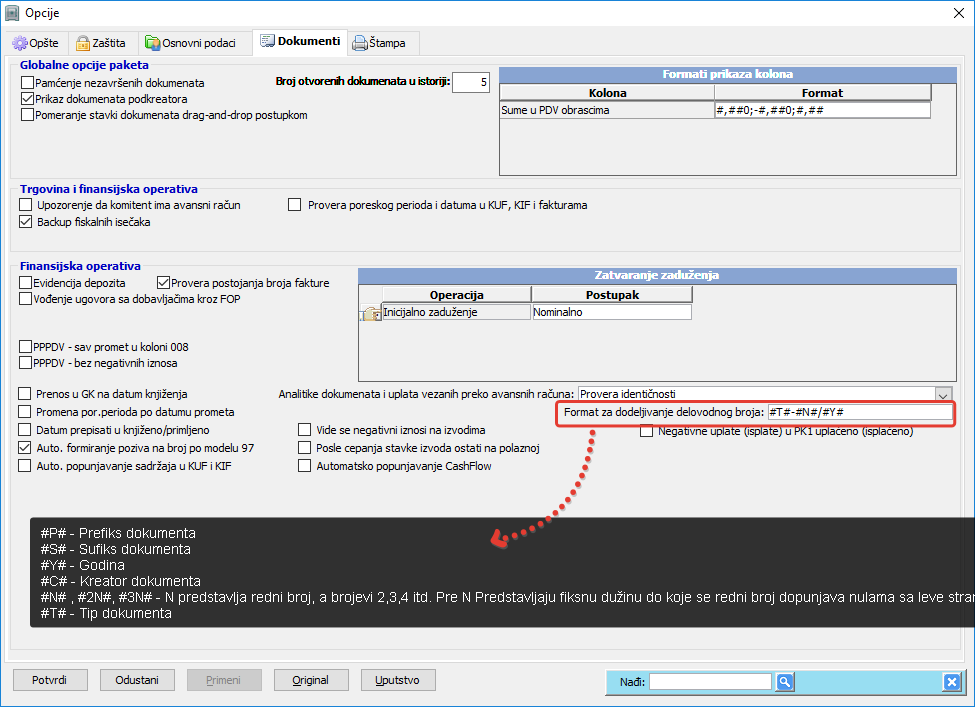Viewport: 975px width, 707px height.
Task: Click the Potvrdi button
Action: click(49, 680)
